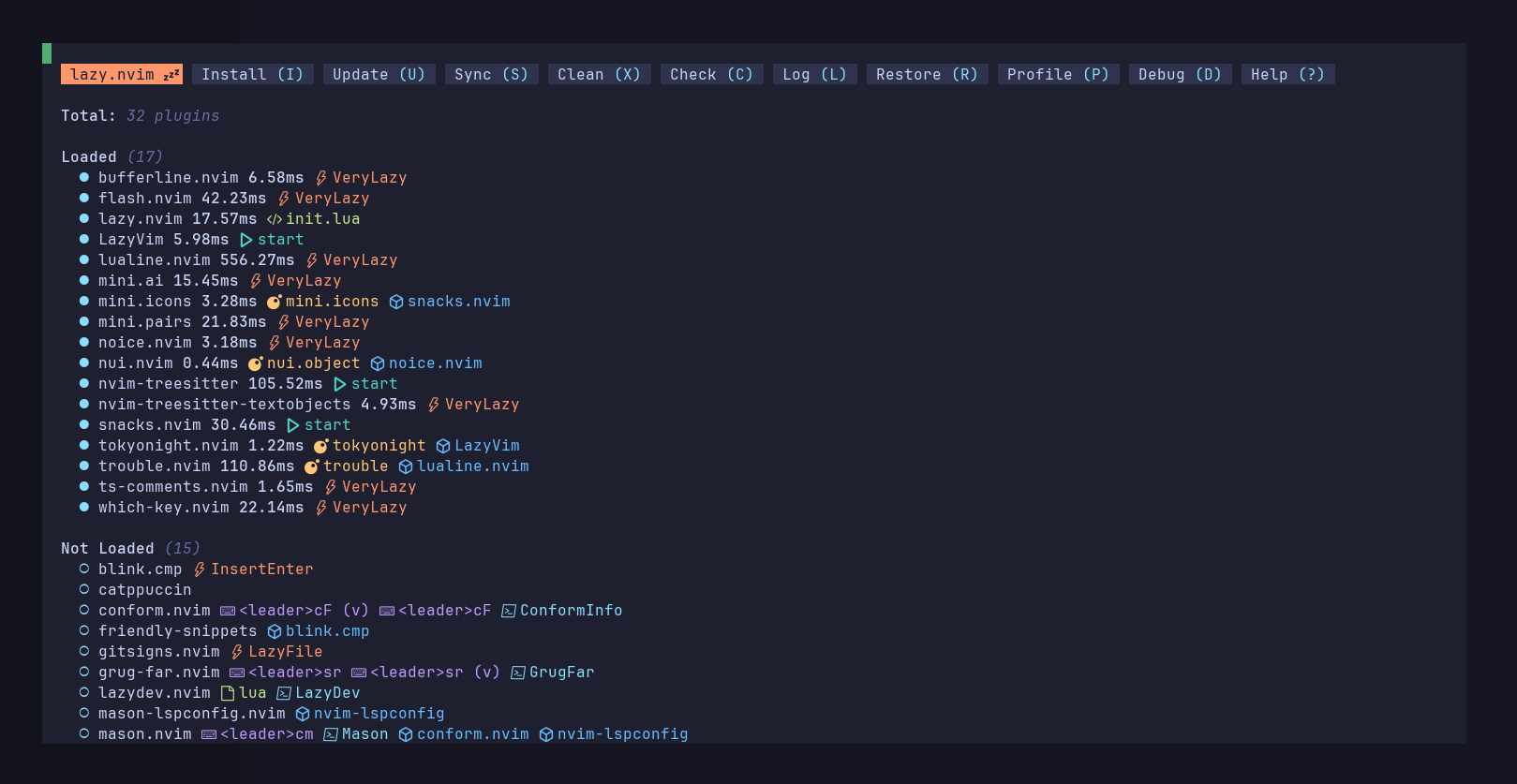Viewport: 1517px width, 784px height.
Task: Click the play icon on LazyVim row
Action: (246, 240)
